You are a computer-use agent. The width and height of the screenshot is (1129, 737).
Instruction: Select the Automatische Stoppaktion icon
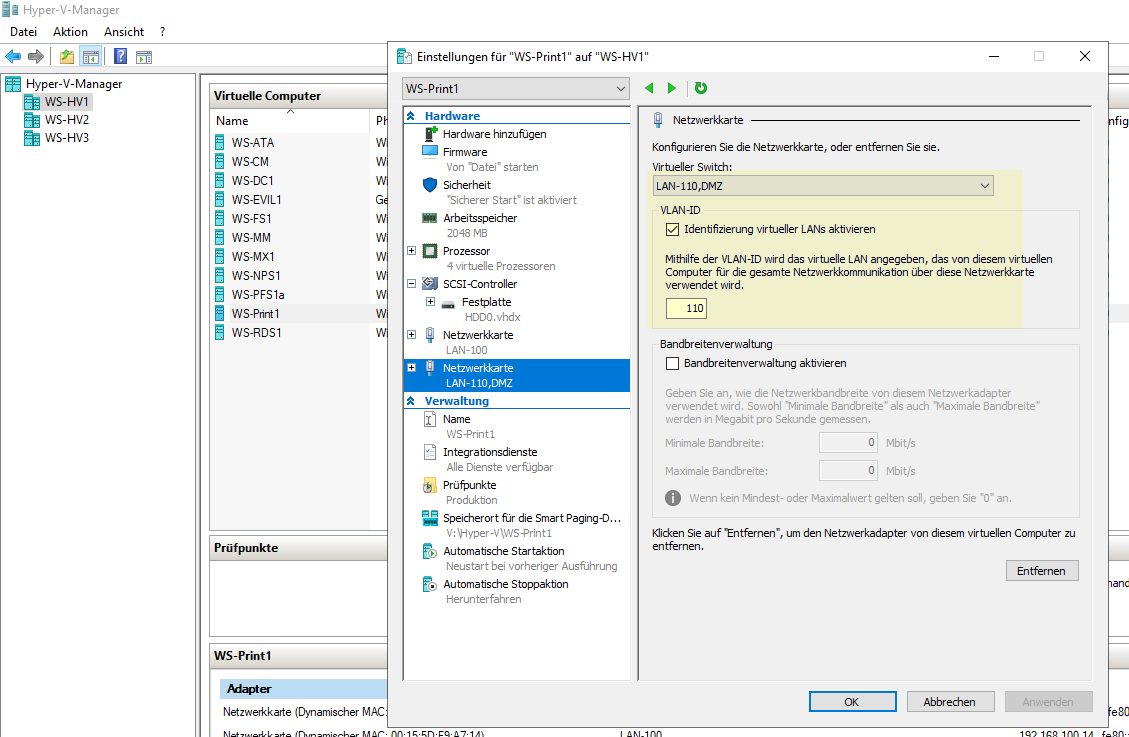pos(430,584)
